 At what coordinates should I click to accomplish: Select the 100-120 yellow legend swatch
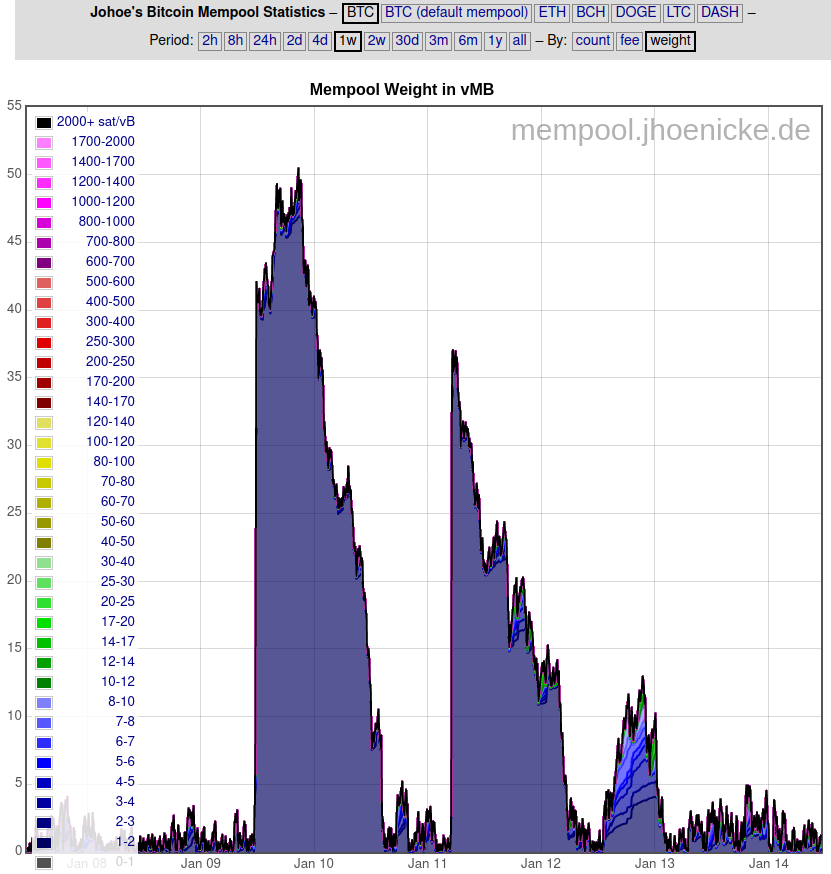click(x=44, y=442)
